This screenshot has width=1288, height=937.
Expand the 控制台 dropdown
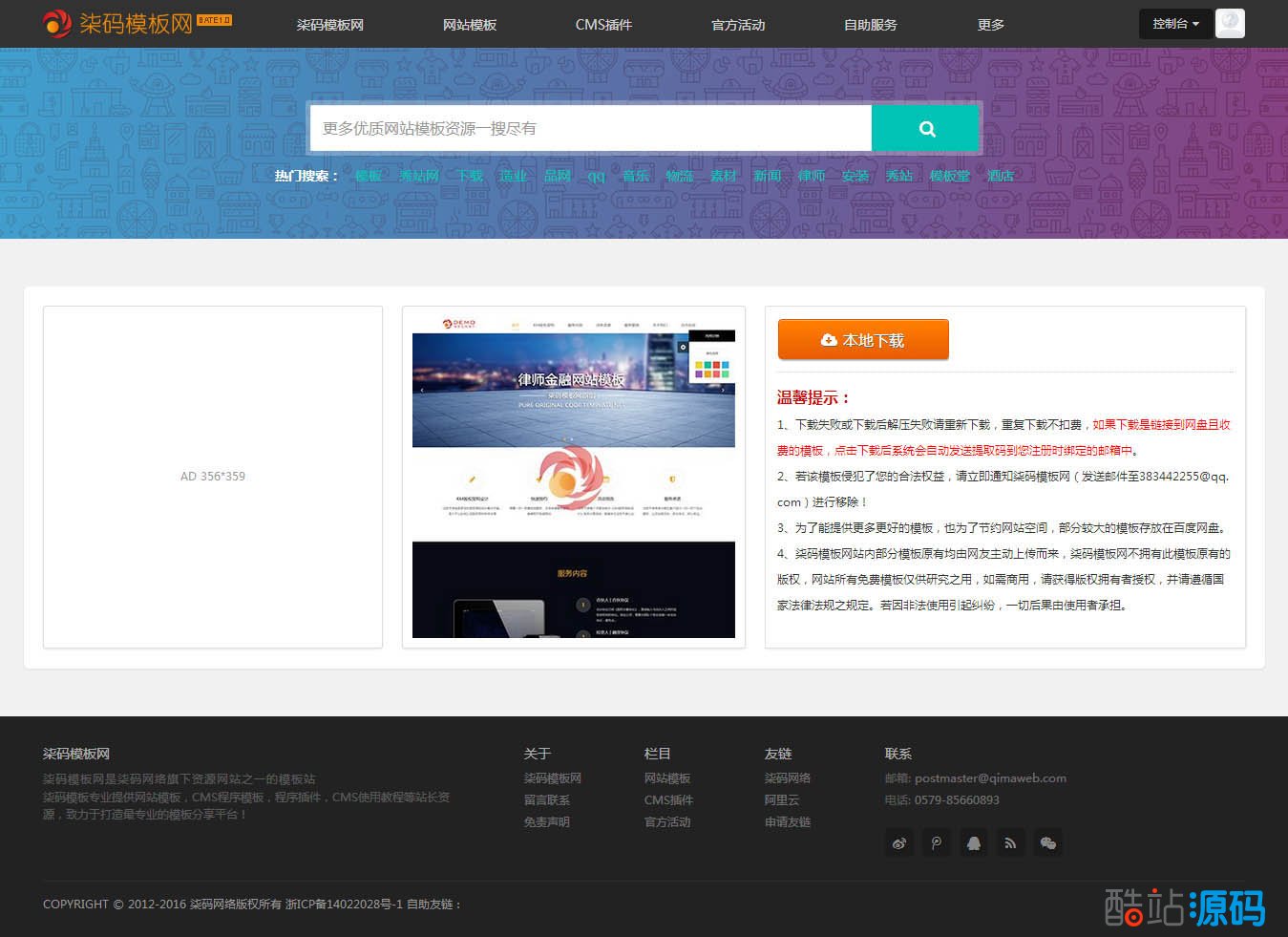(1175, 24)
